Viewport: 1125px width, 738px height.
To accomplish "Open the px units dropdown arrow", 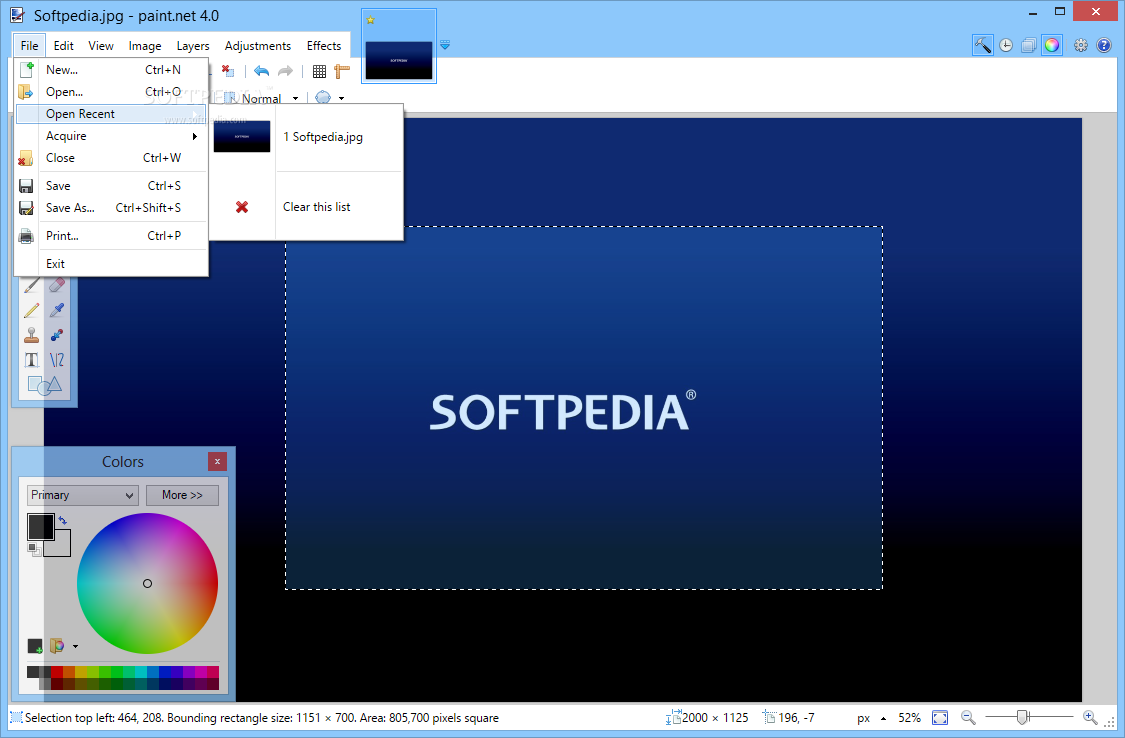I will (883, 718).
